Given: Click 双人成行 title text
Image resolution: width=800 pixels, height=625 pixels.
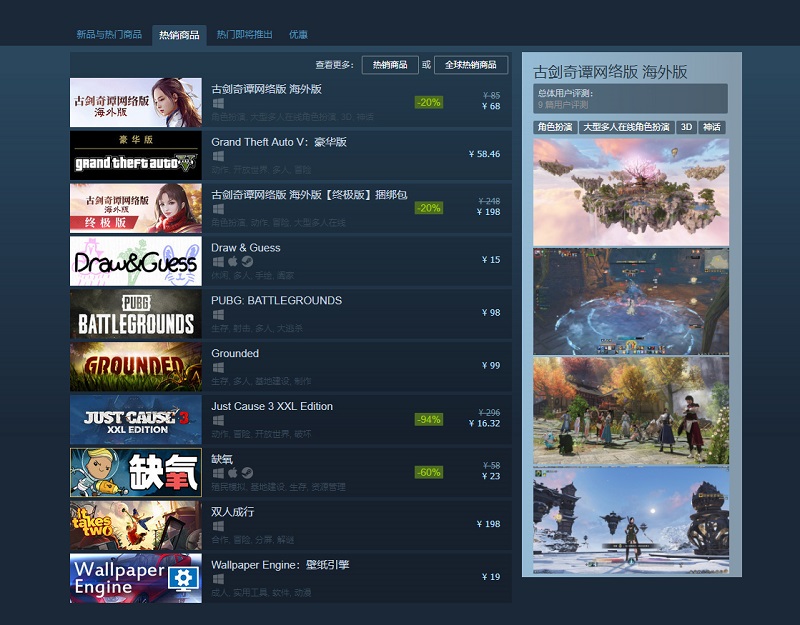Looking at the screenshot, I should pyautogui.click(x=233, y=512).
